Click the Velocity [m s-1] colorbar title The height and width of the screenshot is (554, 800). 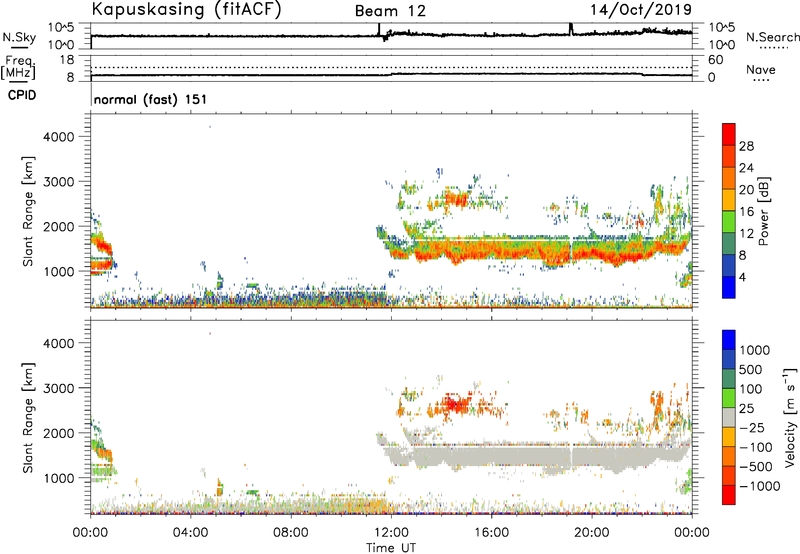[790, 417]
